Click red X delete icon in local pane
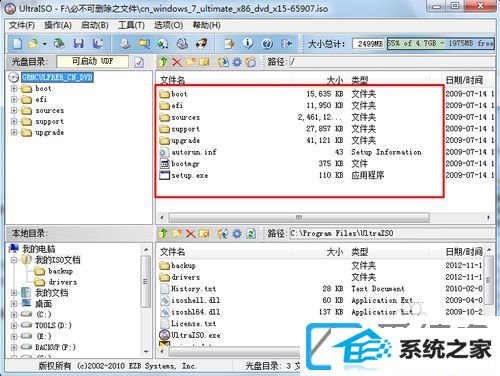This screenshot has height=376, width=500. [190, 233]
